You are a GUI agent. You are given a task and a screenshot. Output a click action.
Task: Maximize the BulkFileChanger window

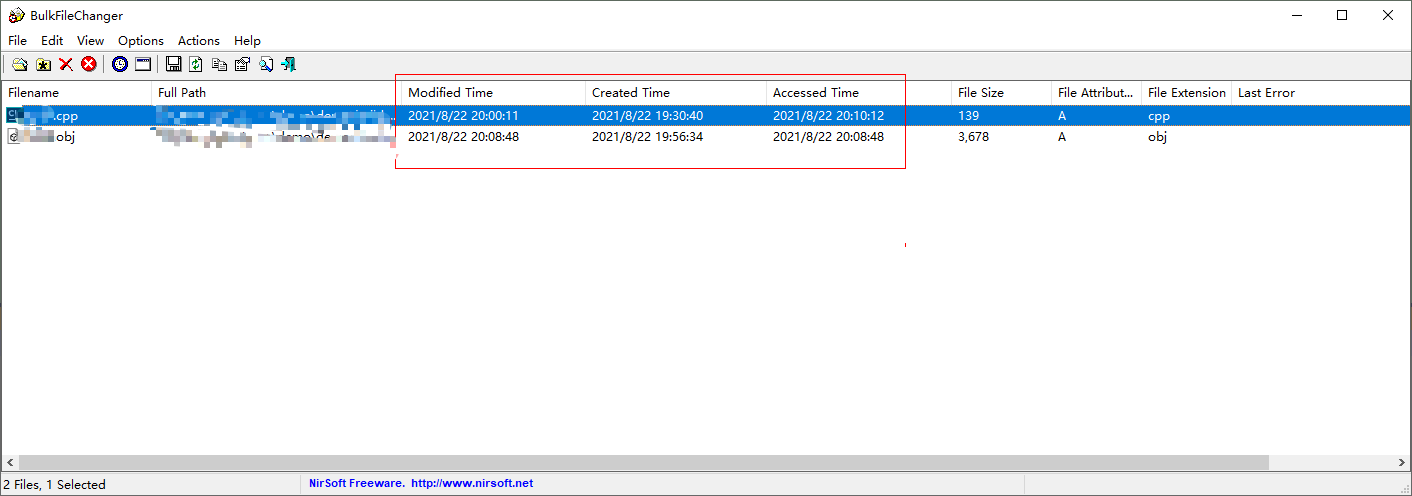(x=1342, y=15)
